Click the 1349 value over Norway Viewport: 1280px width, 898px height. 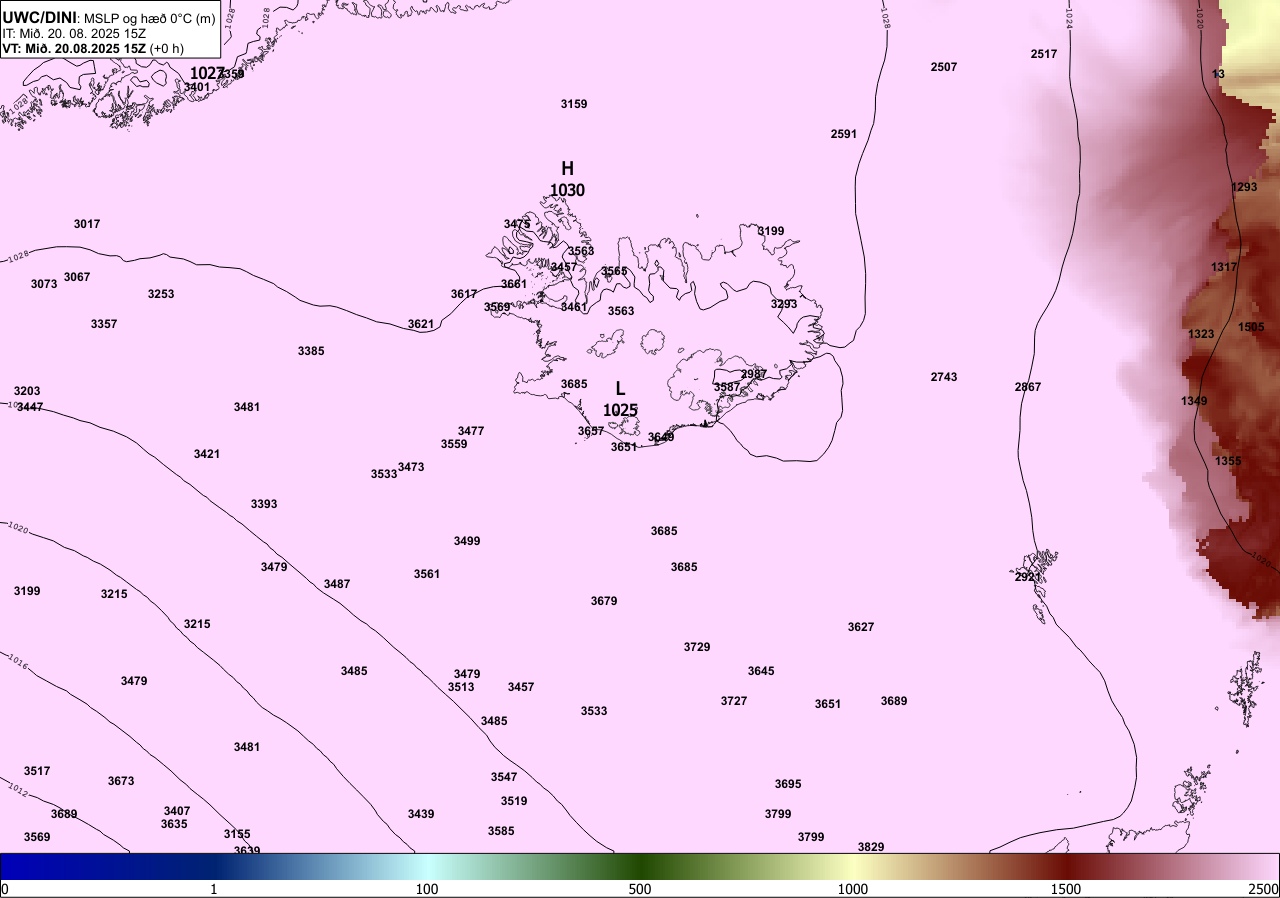1194,401
